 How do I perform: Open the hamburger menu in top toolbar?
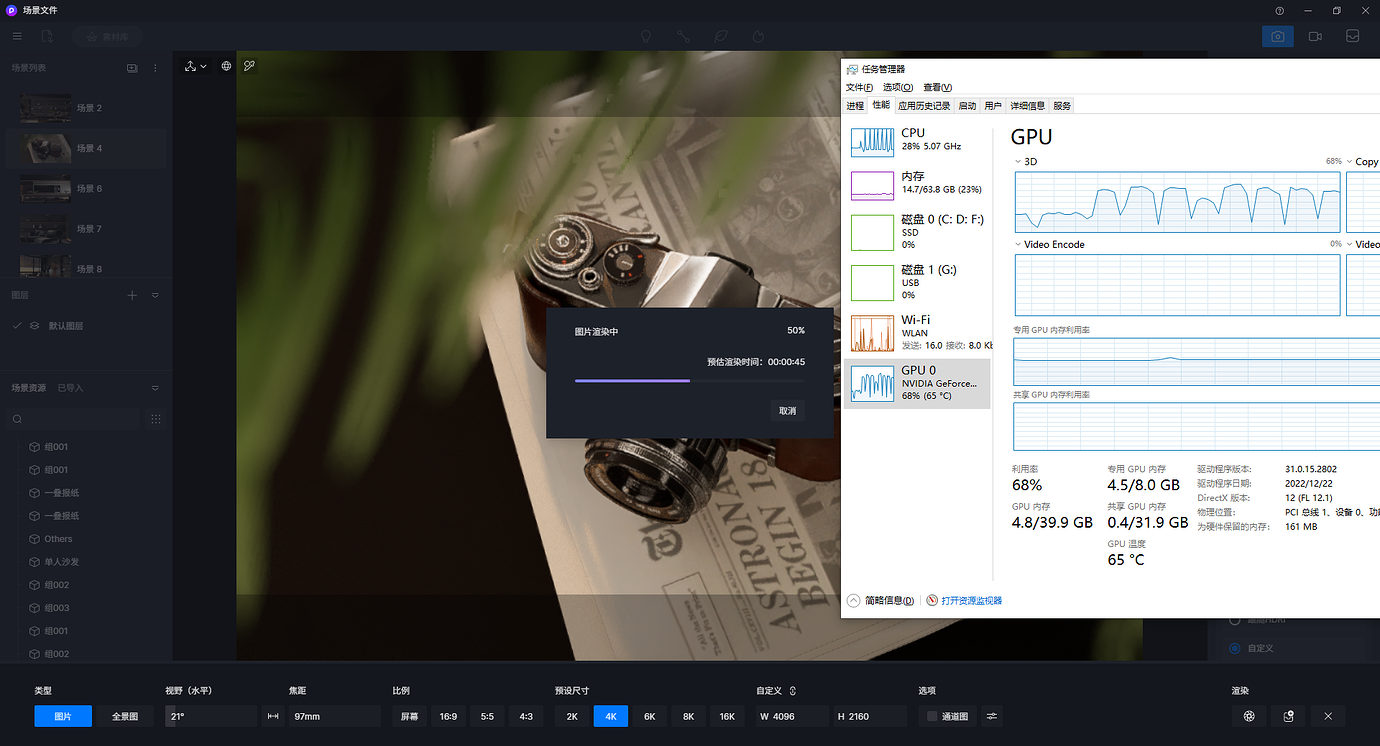tap(17, 36)
